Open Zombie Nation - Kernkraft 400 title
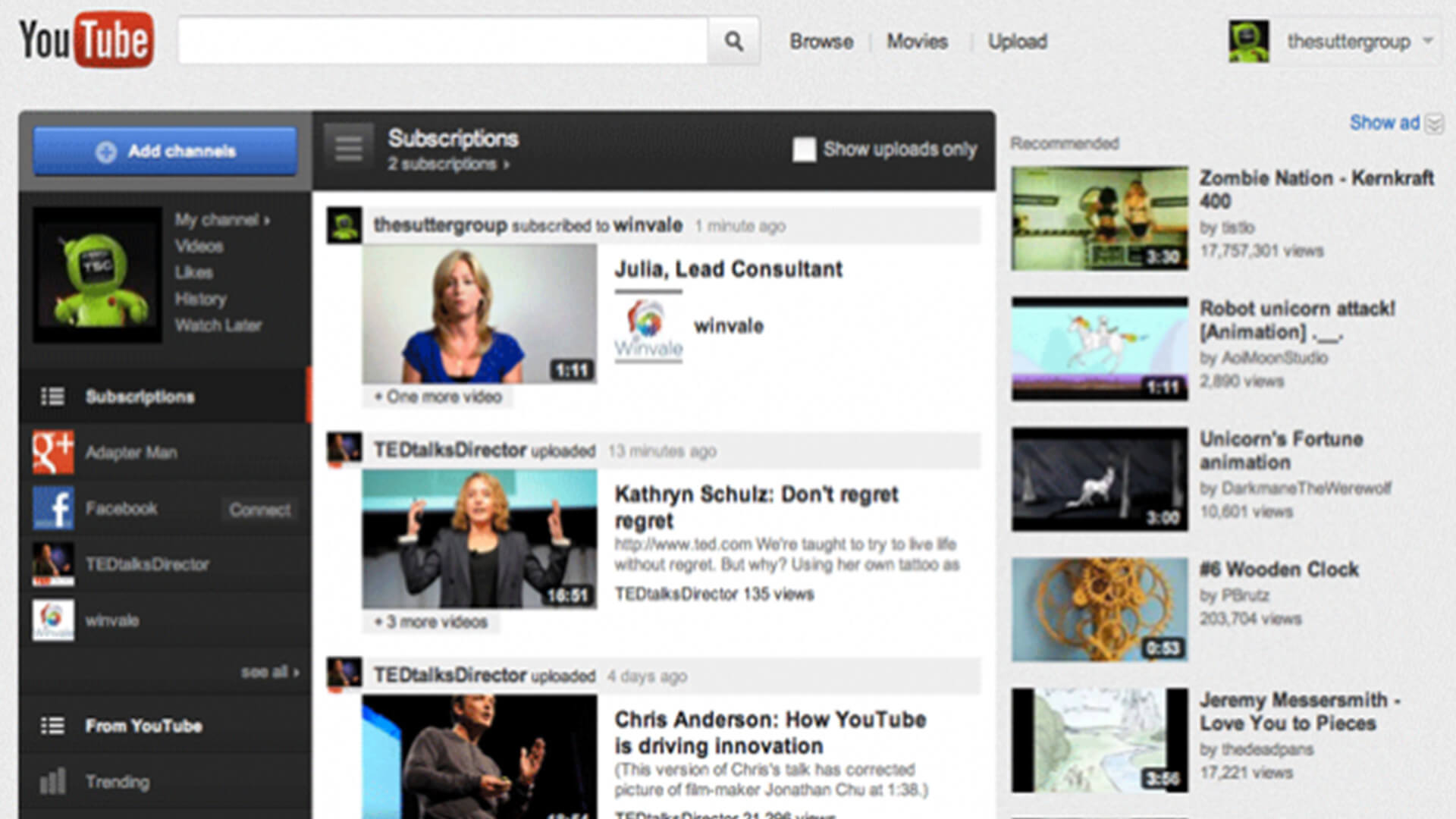Viewport: 1456px width, 819px height. pos(1316,190)
